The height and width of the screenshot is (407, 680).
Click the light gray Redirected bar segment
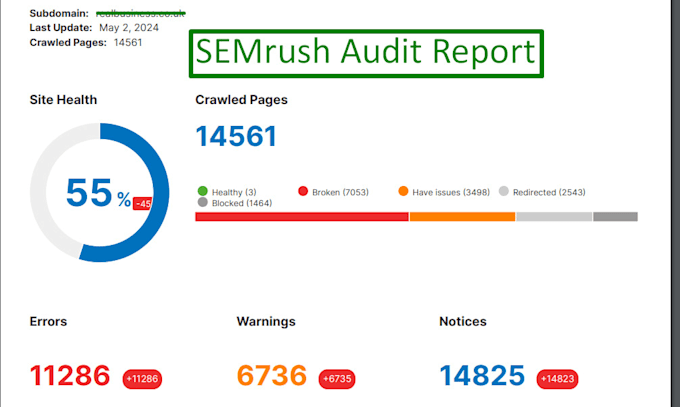(x=554, y=217)
